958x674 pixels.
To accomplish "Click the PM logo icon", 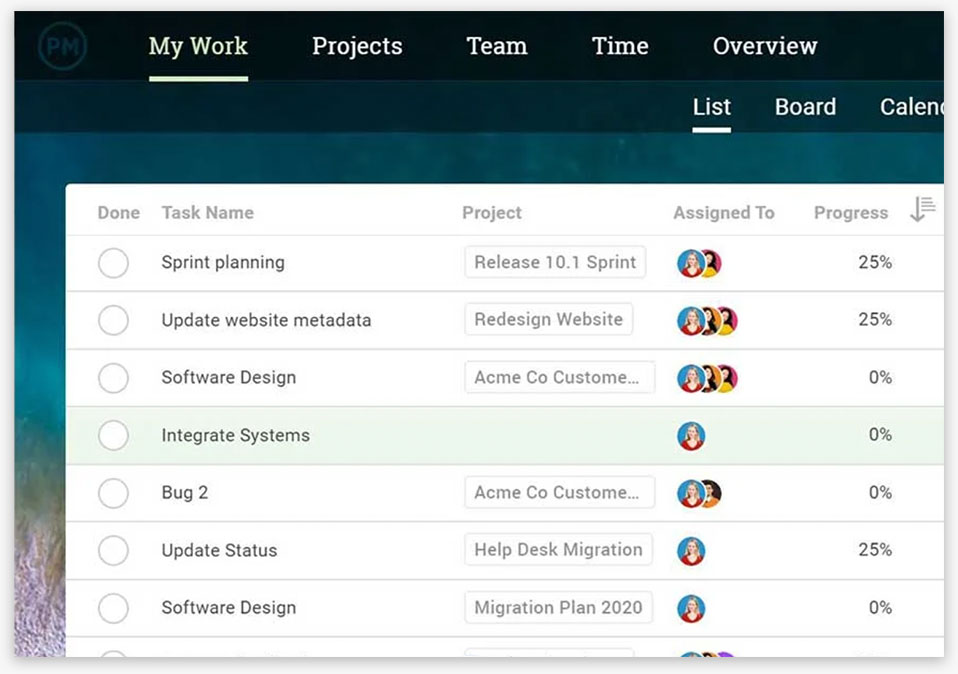I will (x=62, y=46).
